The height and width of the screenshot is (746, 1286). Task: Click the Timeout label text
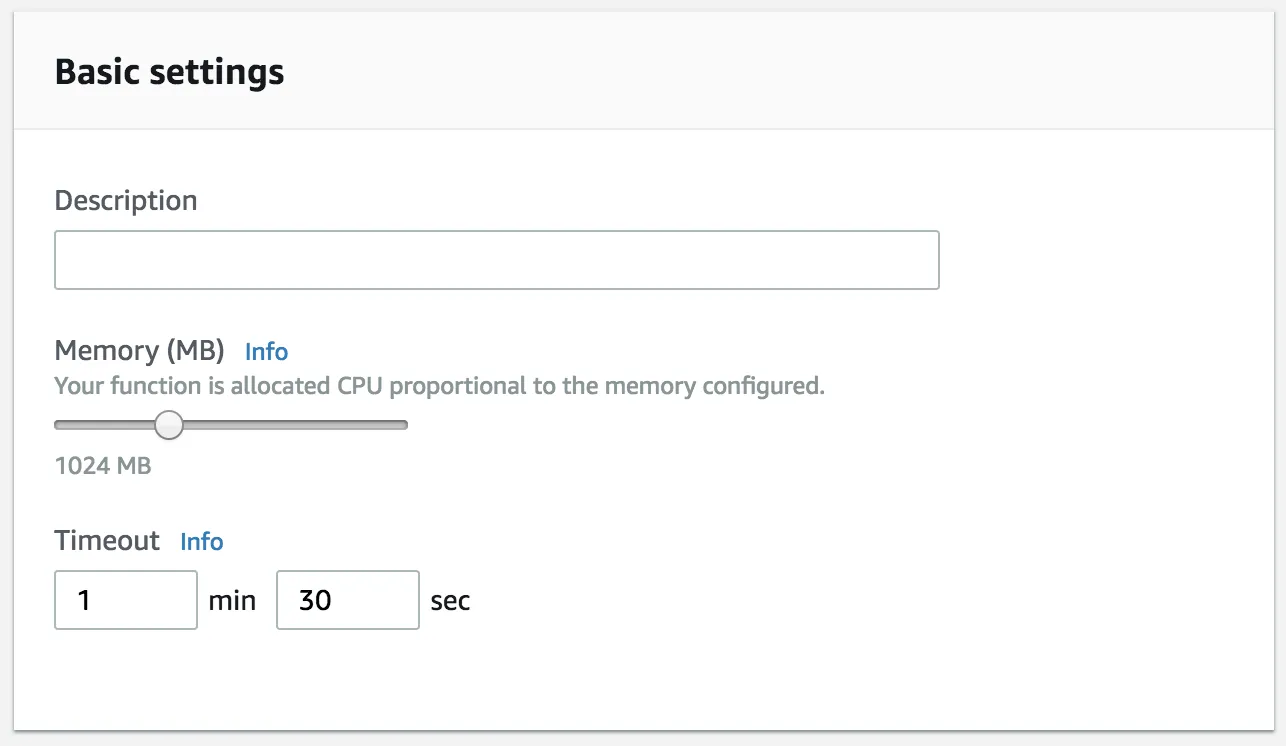107,541
